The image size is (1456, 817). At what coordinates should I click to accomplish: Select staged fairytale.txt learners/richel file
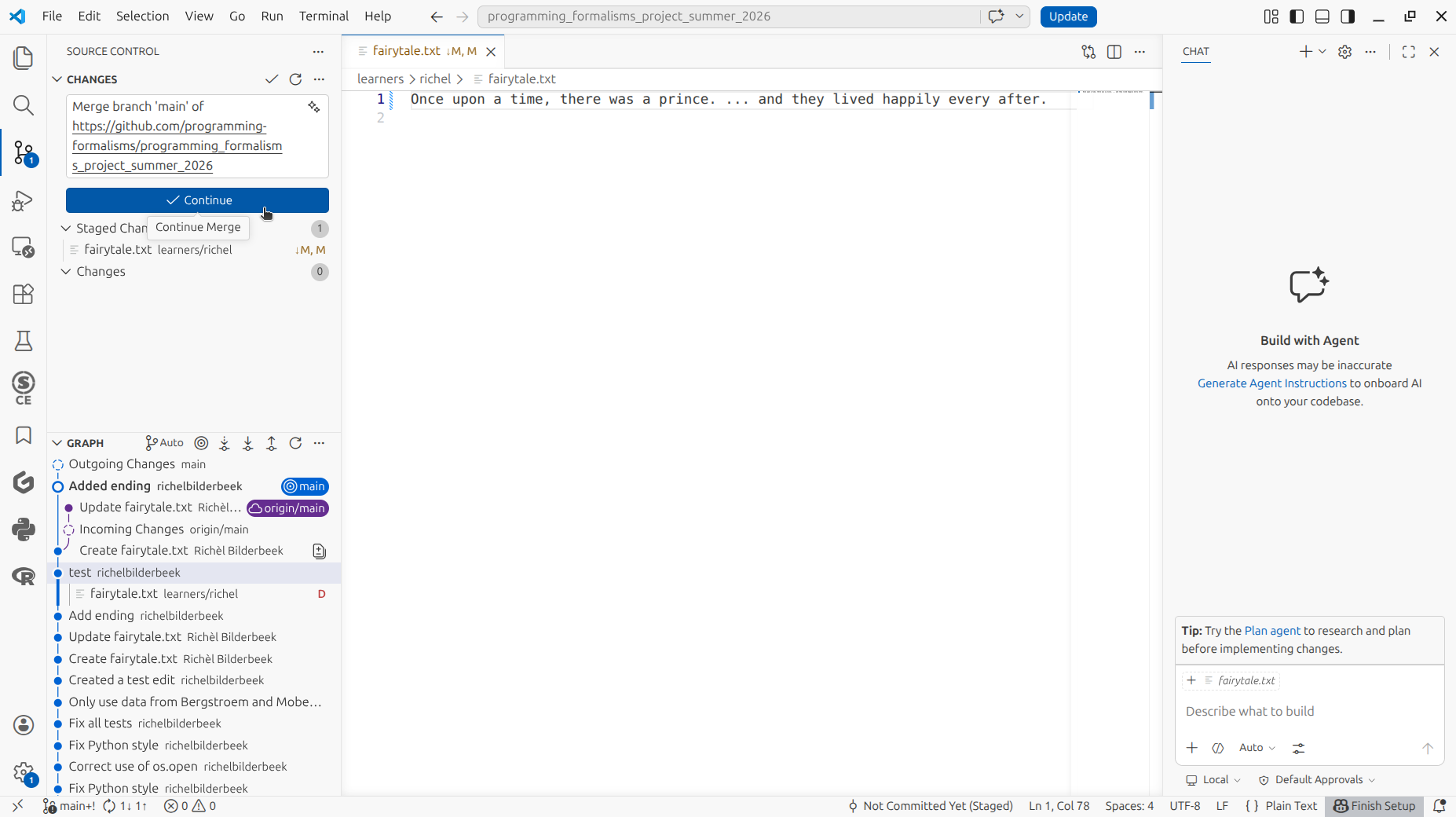tap(195, 250)
